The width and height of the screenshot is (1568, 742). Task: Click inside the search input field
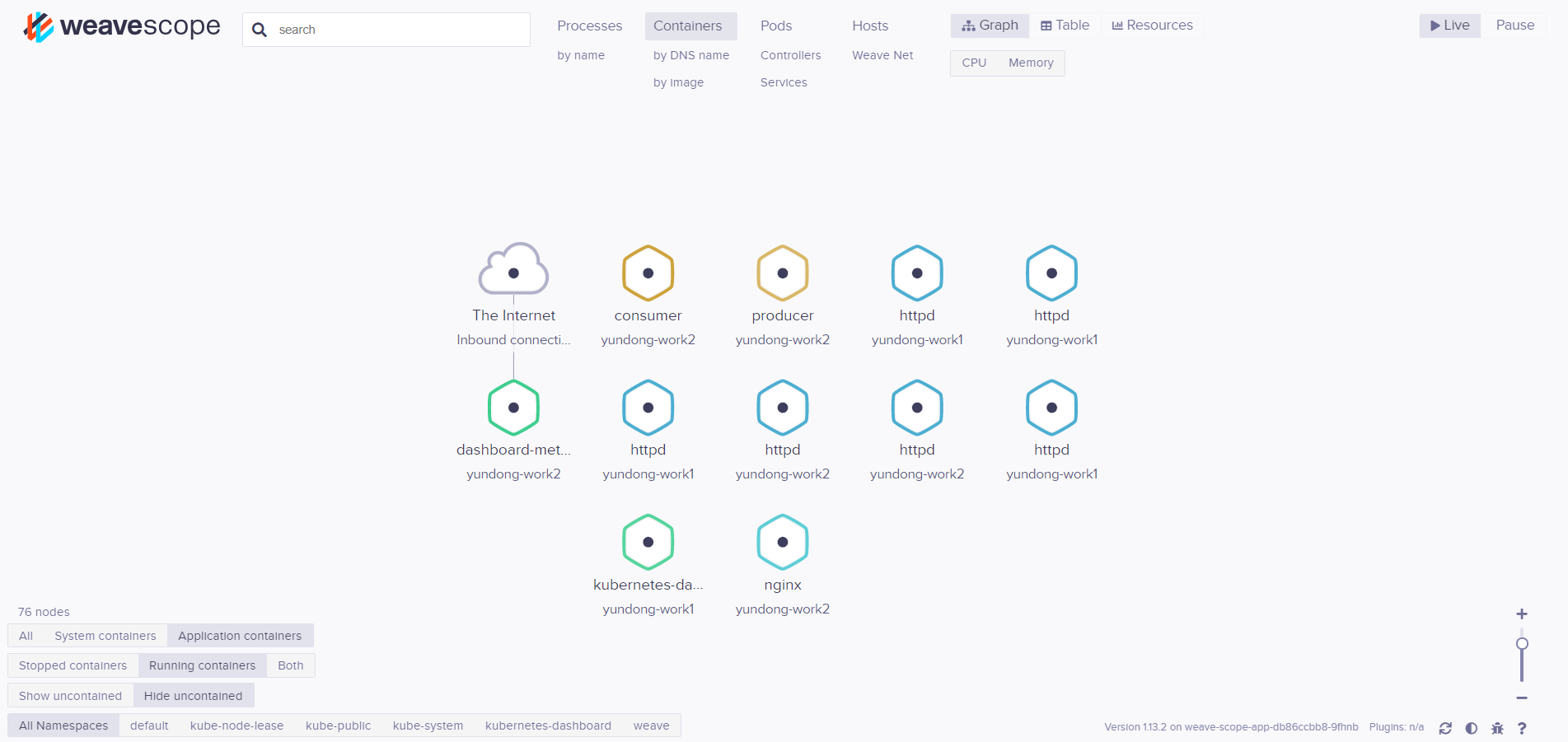point(387,30)
